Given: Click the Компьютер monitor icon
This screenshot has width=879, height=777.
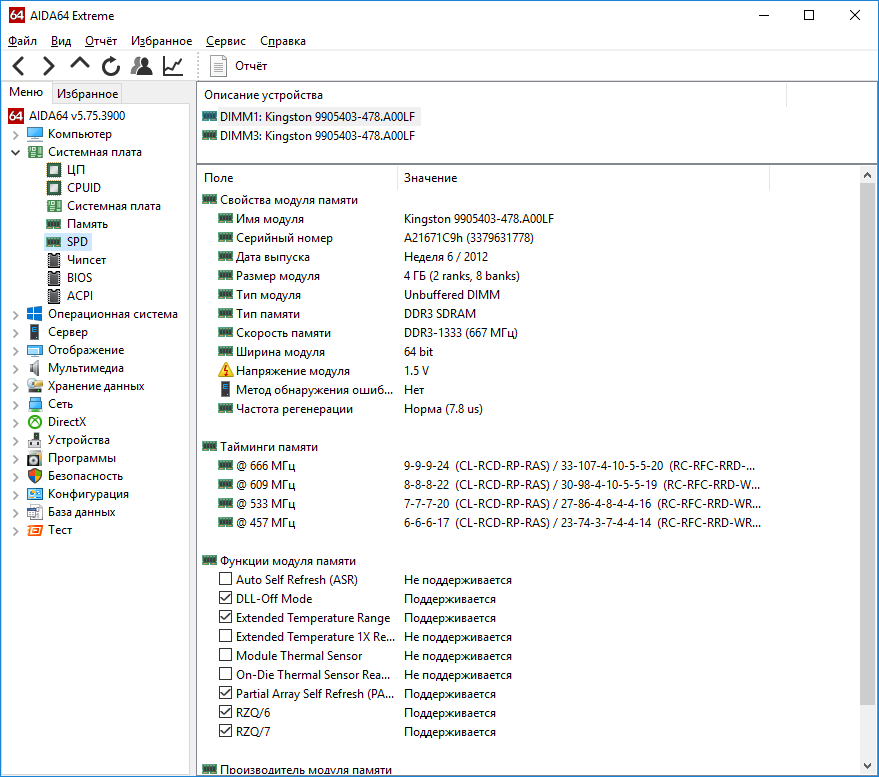Looking at the screenshot, I should (35, 134).
